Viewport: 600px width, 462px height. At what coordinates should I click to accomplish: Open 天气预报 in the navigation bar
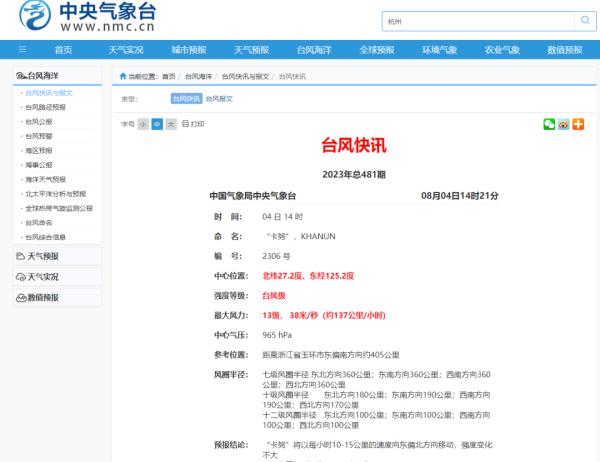pos(251,50)
